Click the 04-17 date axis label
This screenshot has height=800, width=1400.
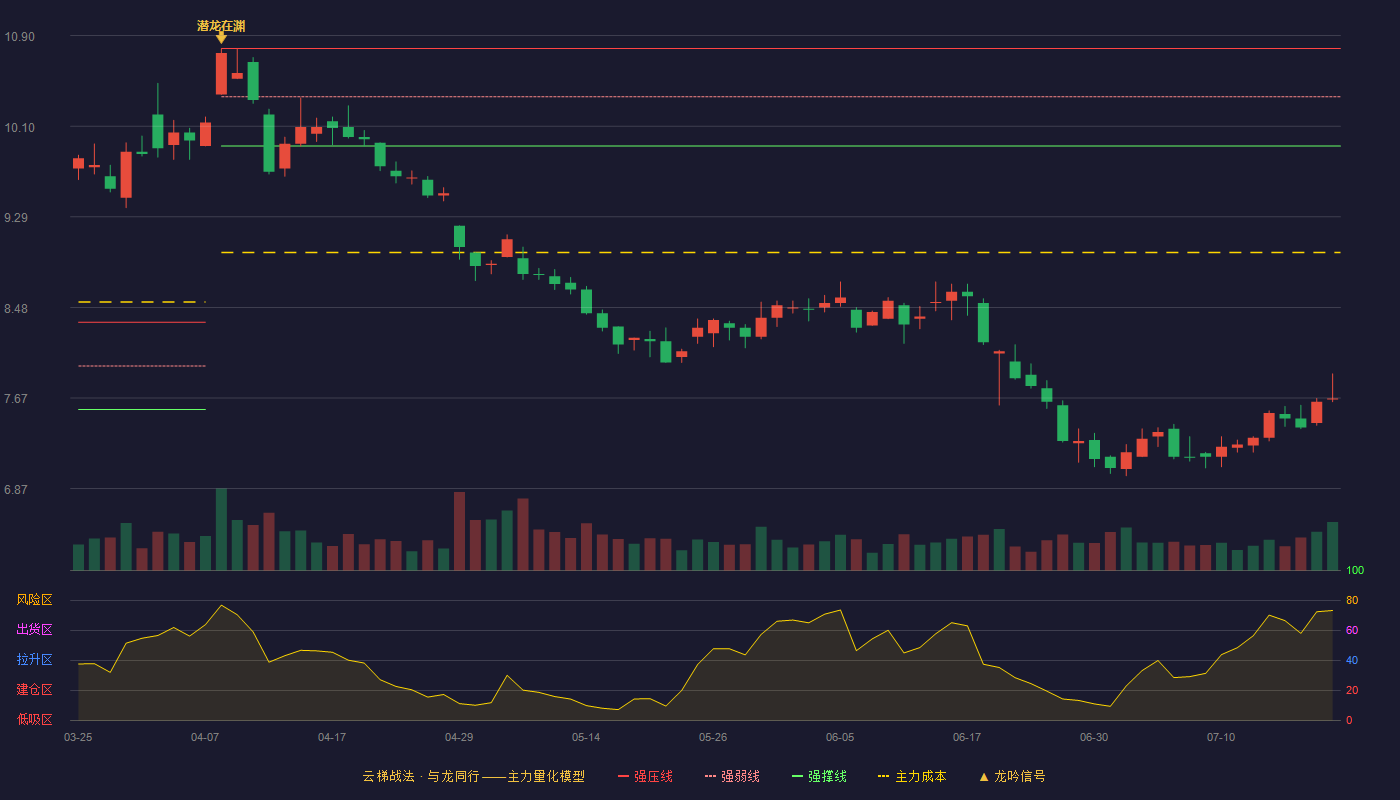click(x=332, y=737)
